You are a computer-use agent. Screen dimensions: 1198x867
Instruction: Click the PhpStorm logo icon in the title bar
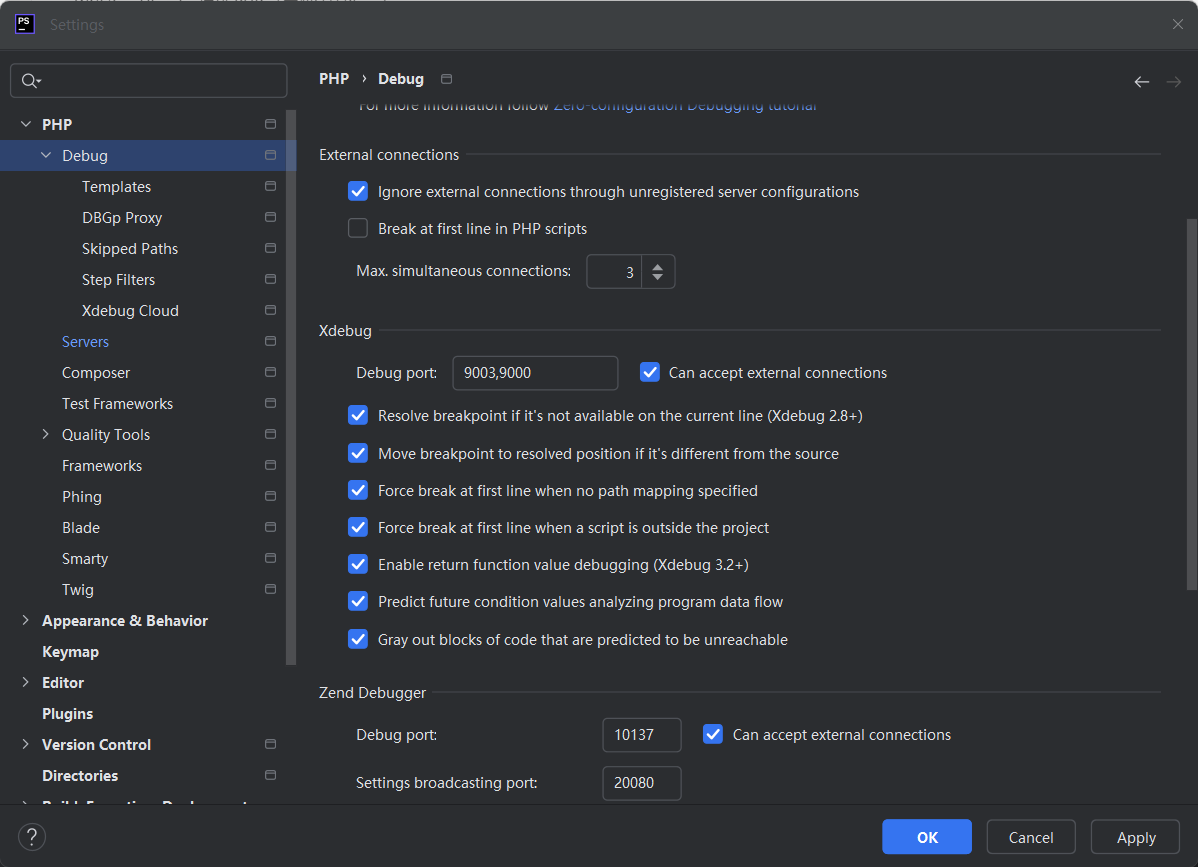tap(24, 24)
